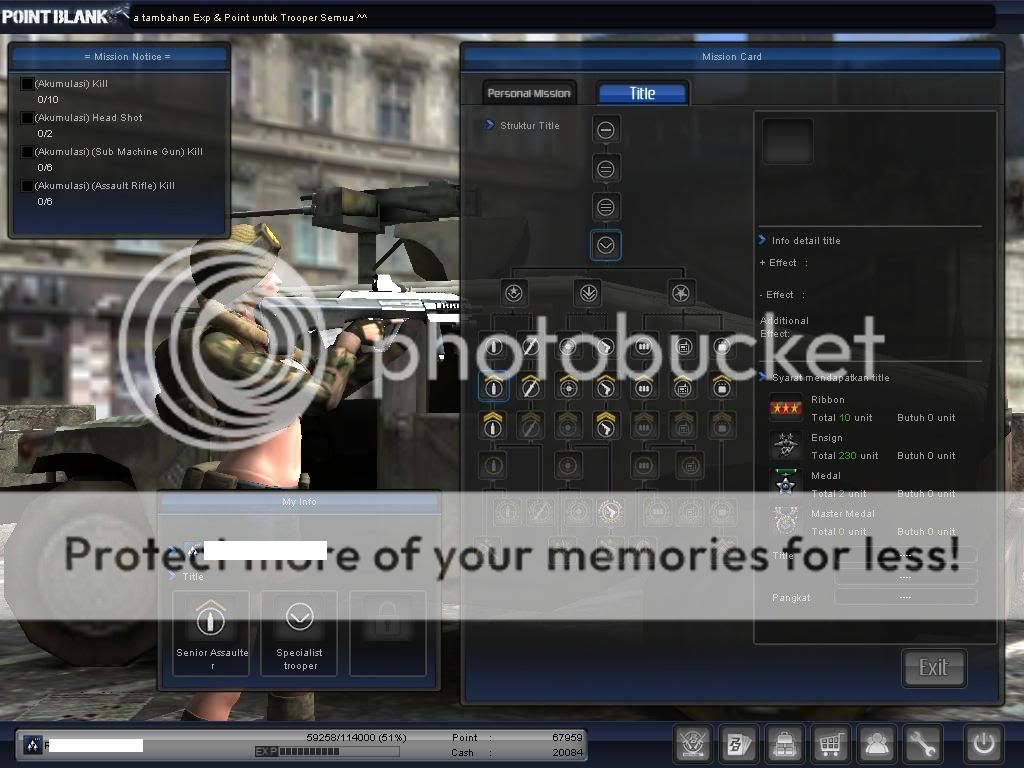Select the Senior Assaulter title slot
This screenshot has width=1024, height=768.
click(211, 633)
